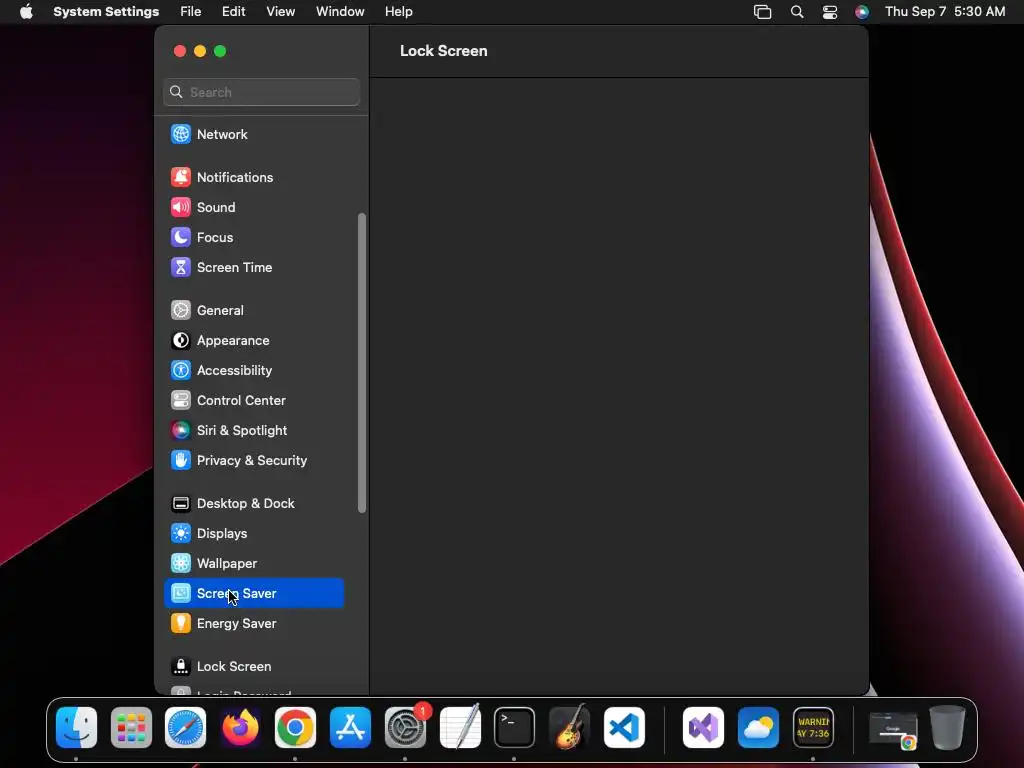This screenshot has height=768, width=1024.
Task: Launch Google Chrome from the Dock
Action: pos(295,728)
